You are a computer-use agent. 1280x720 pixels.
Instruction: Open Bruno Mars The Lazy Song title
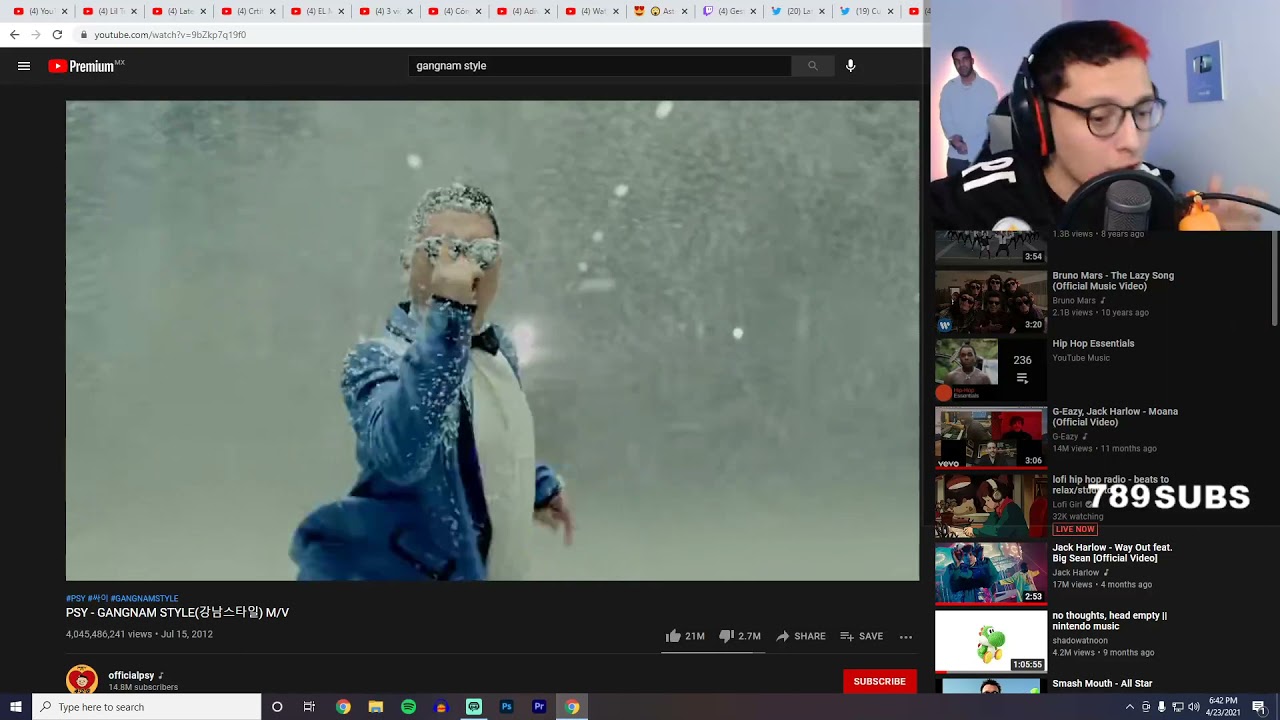[x=1113, y=281]
